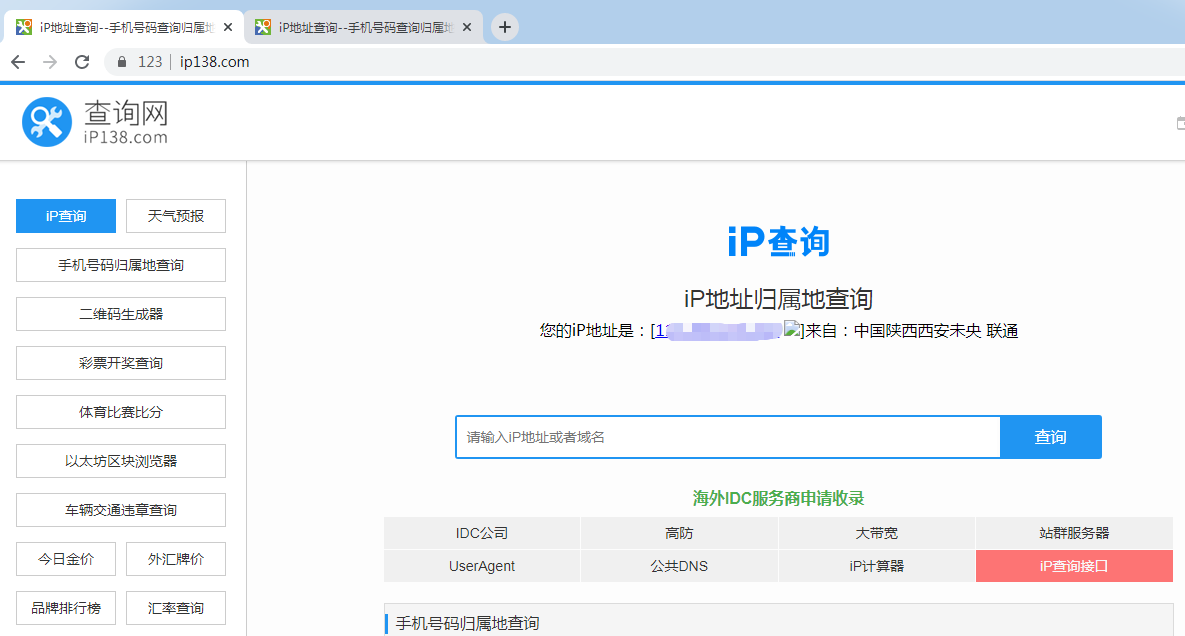Click the favicon on the first browser tab
Viewport: 1185px width, 636px height.
point(24,27)
